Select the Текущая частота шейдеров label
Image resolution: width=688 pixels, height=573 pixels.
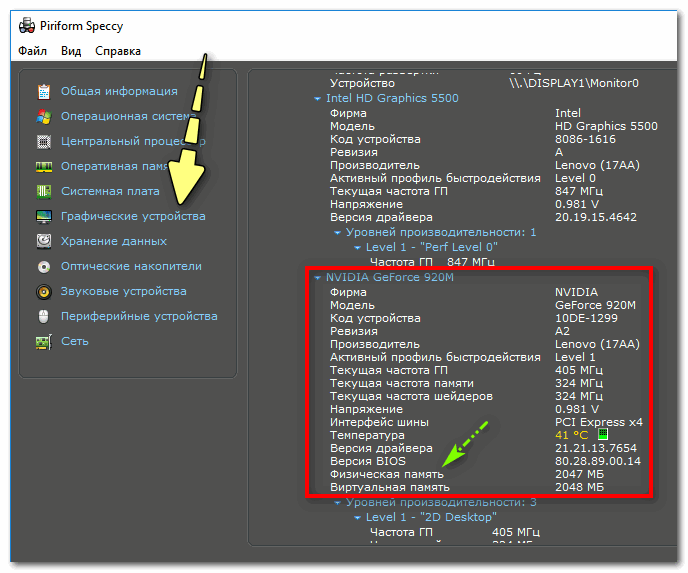tap(412, 397)
